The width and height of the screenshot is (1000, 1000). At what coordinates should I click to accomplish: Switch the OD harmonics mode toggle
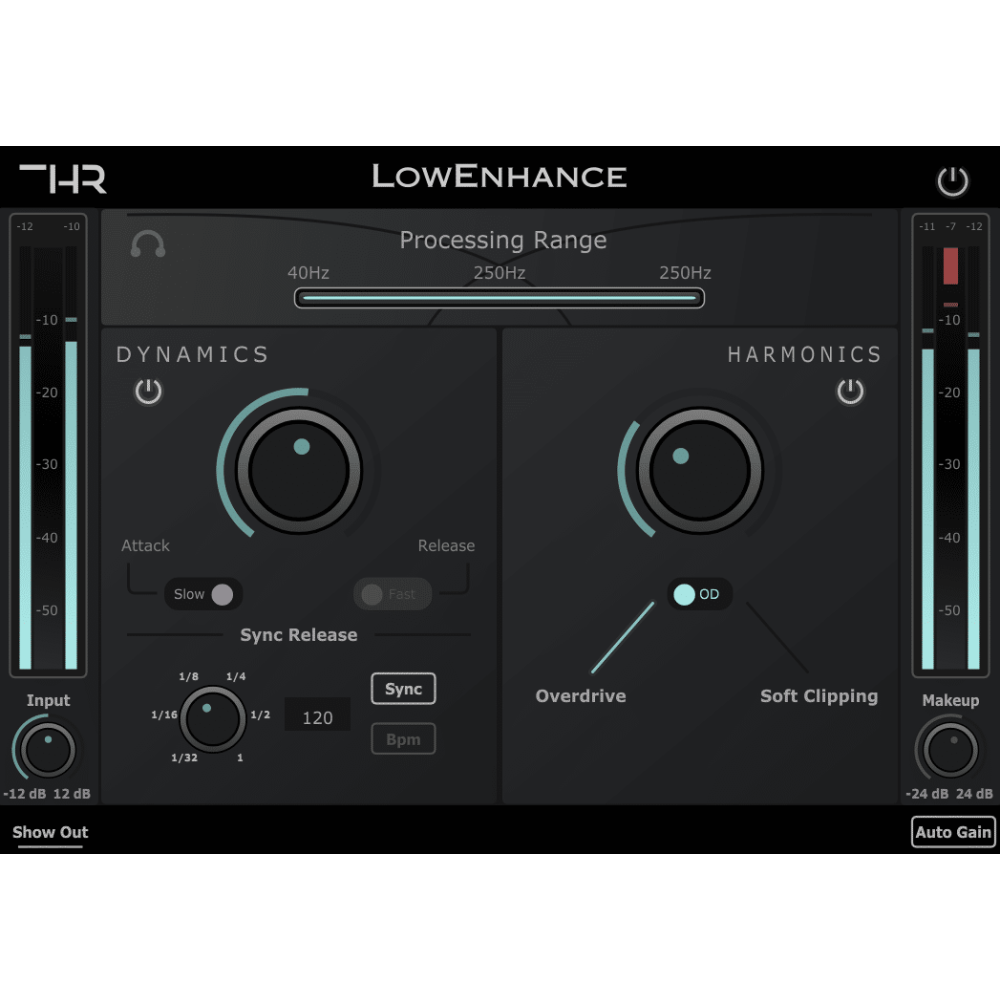pos(699,594)
